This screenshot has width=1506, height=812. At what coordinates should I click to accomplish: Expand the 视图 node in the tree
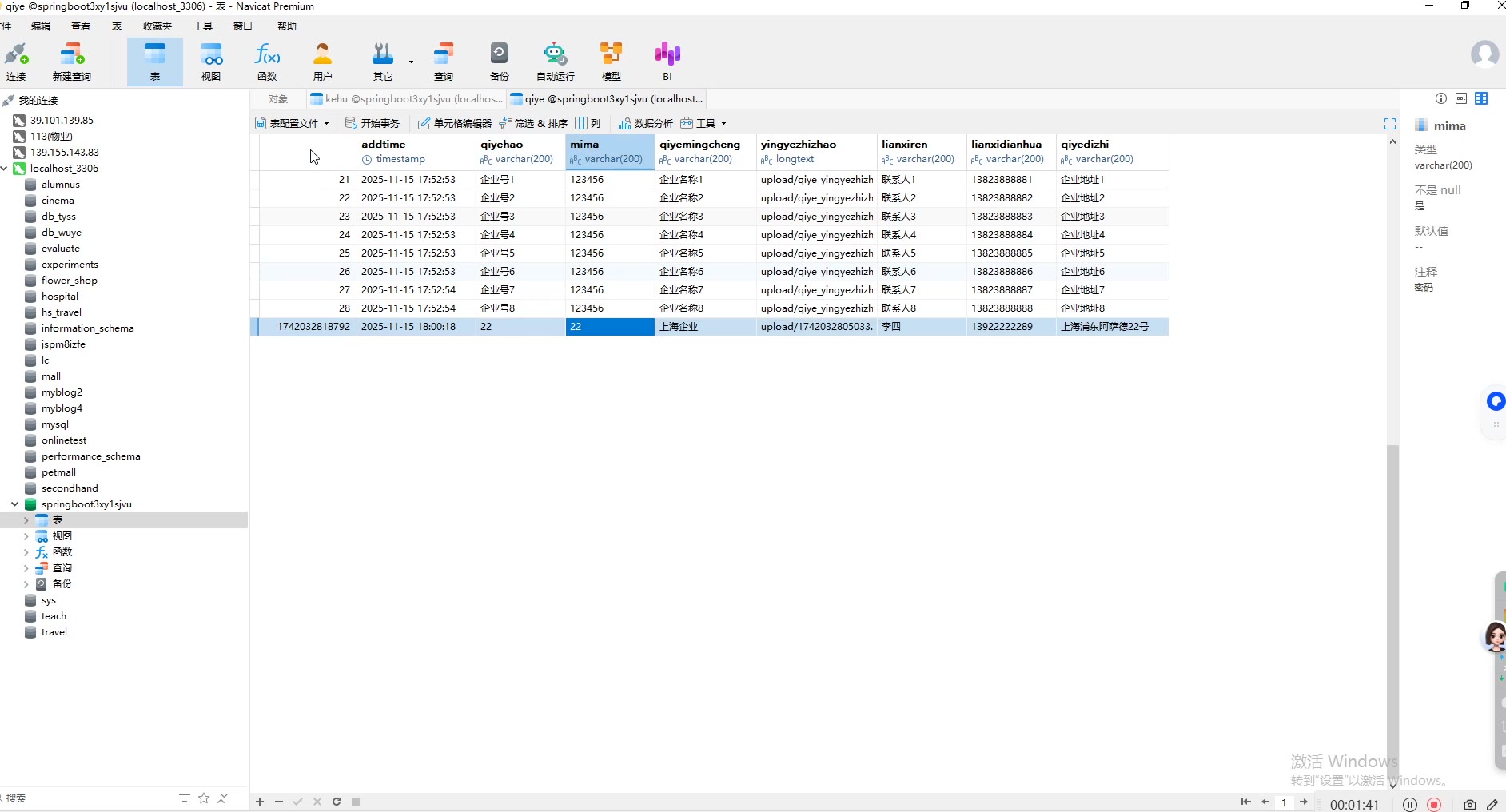[x=26, y=536]
